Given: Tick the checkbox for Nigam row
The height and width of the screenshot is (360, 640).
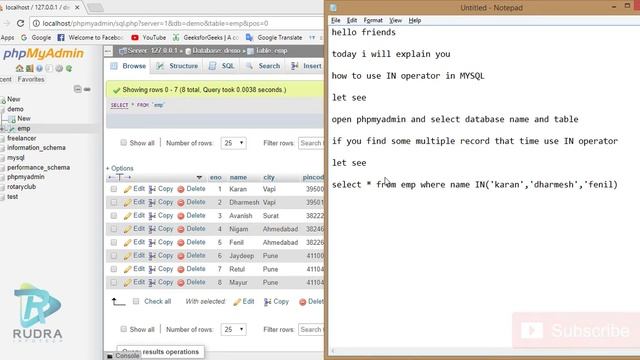Looking at the screenshot, I should (113, 229).
